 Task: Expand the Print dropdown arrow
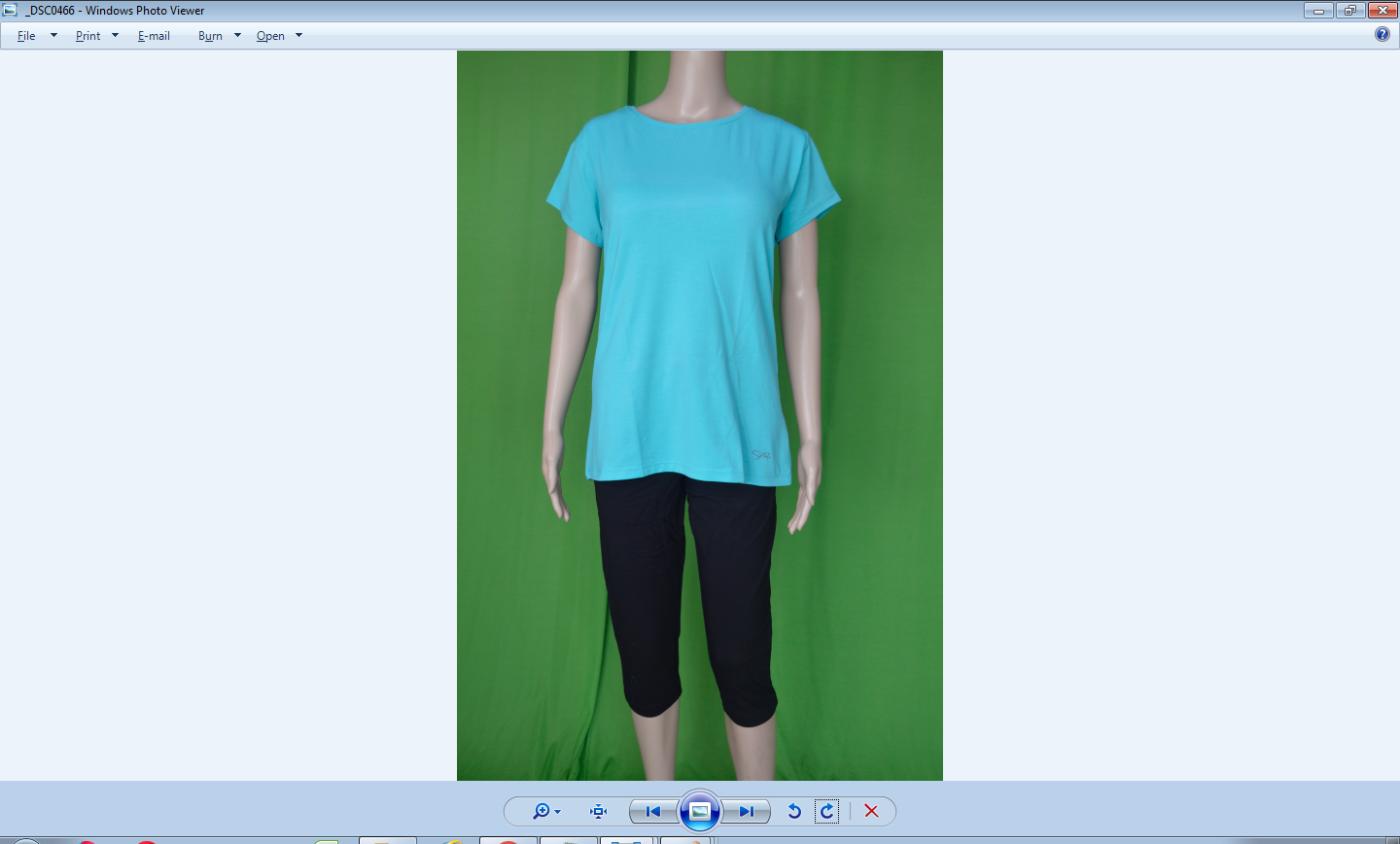(115, 36)
